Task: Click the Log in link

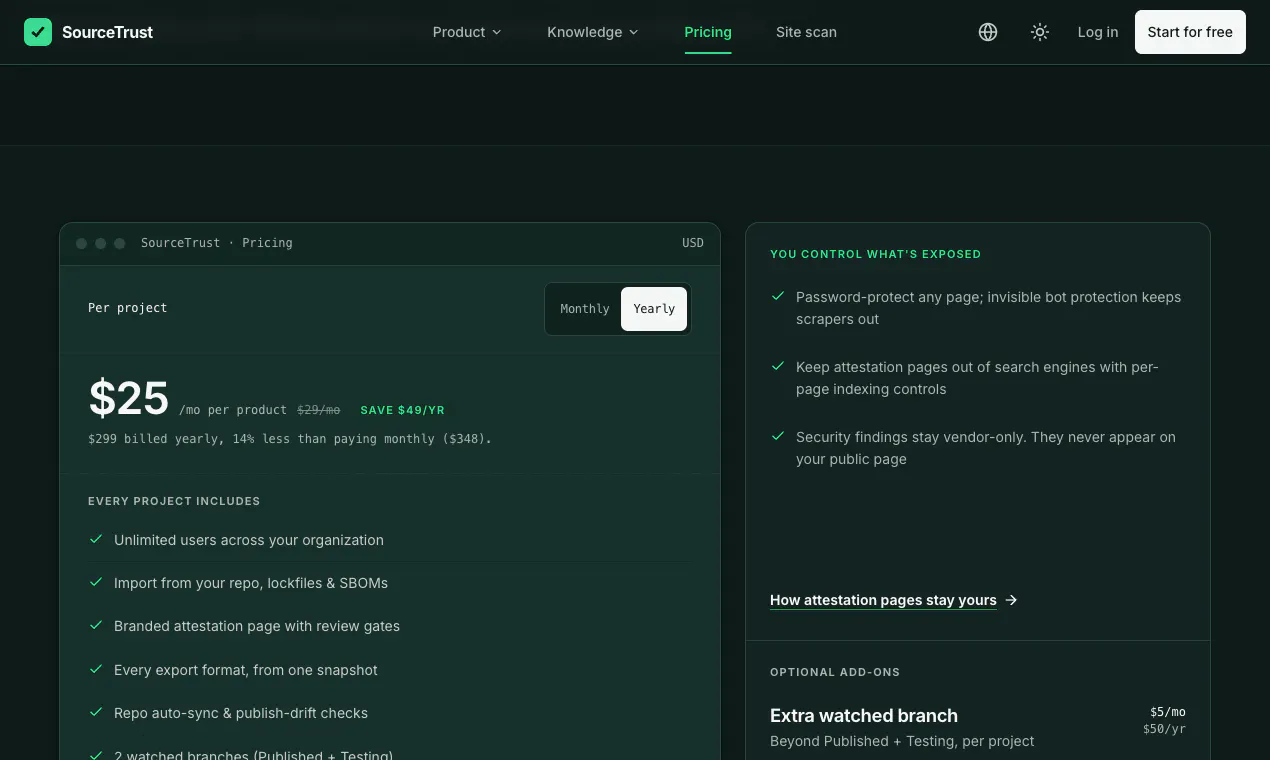Action: click(x=1098, y=32)
